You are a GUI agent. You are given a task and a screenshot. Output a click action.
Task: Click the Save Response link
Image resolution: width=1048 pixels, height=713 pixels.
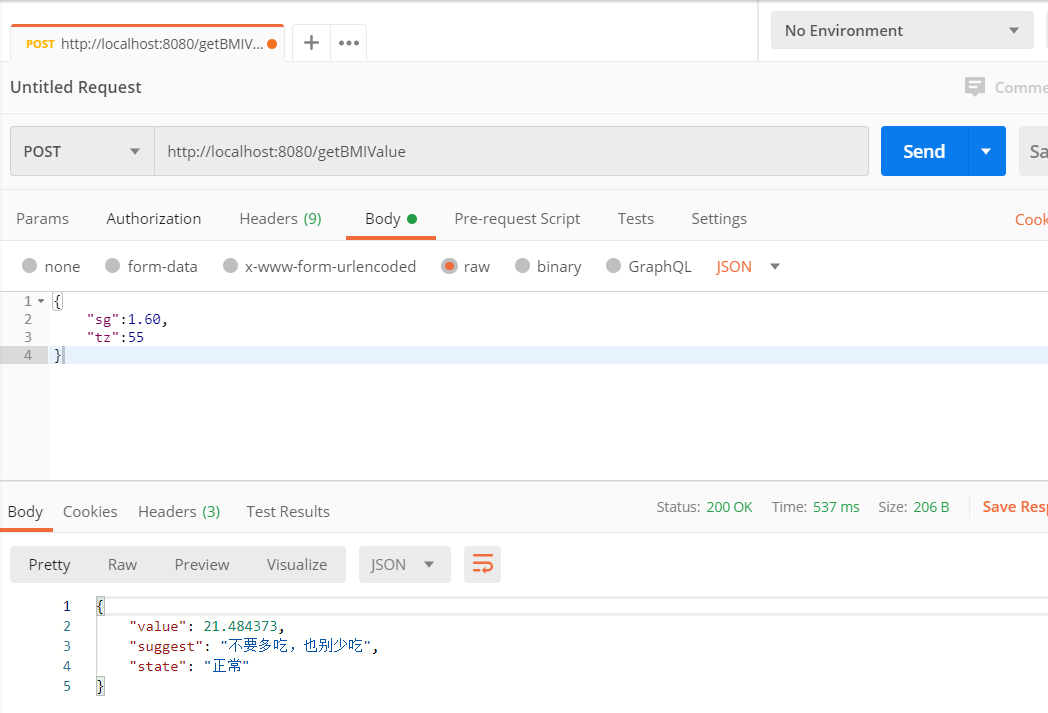[x=1015, y=507]
